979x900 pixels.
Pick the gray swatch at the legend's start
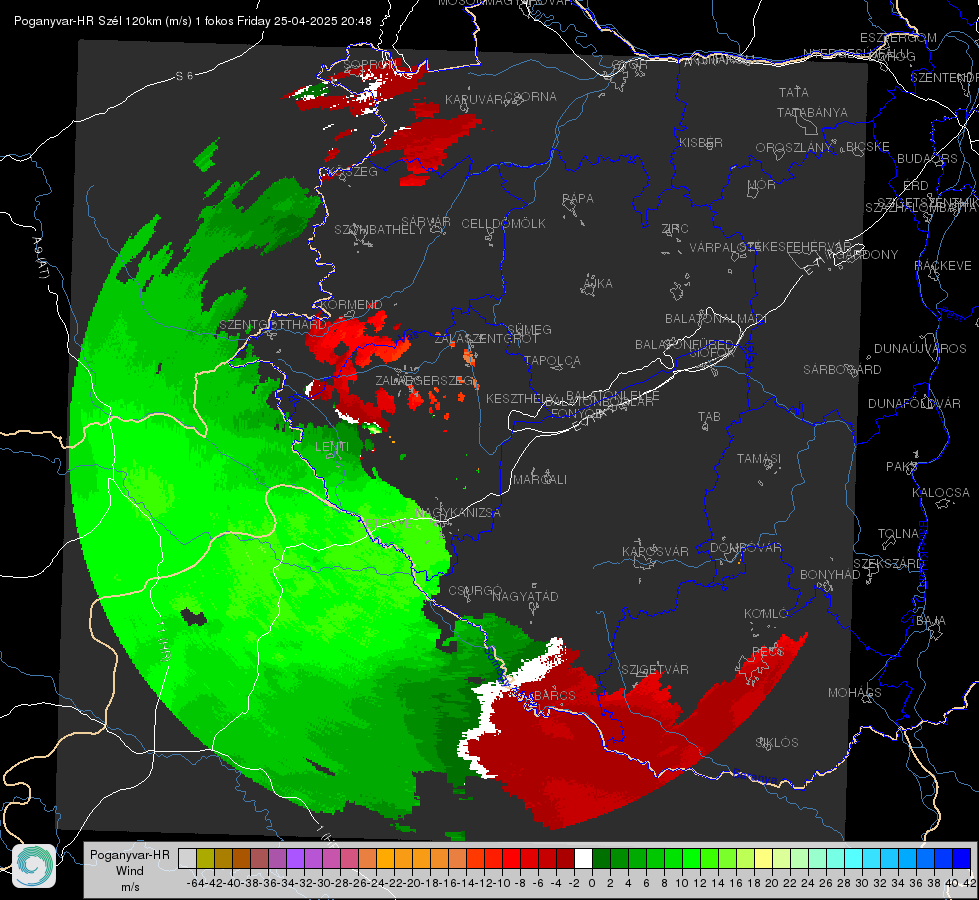point(187,858)
